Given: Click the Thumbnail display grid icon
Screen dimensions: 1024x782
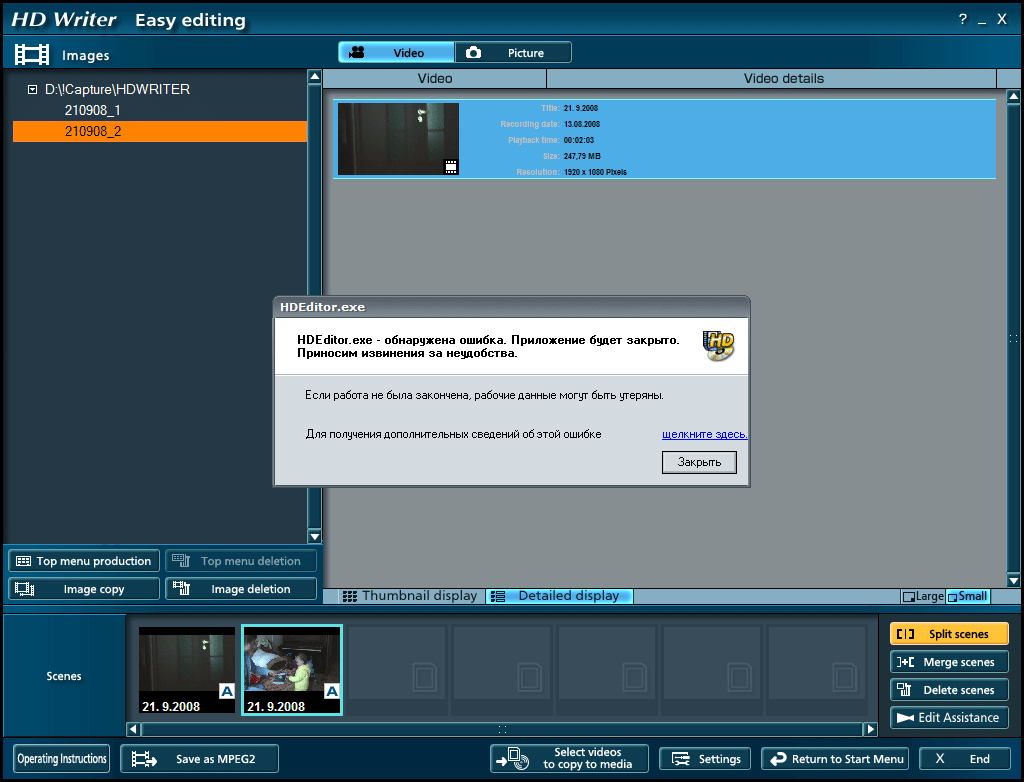Looking at the screenshot, I should point(350,596).
